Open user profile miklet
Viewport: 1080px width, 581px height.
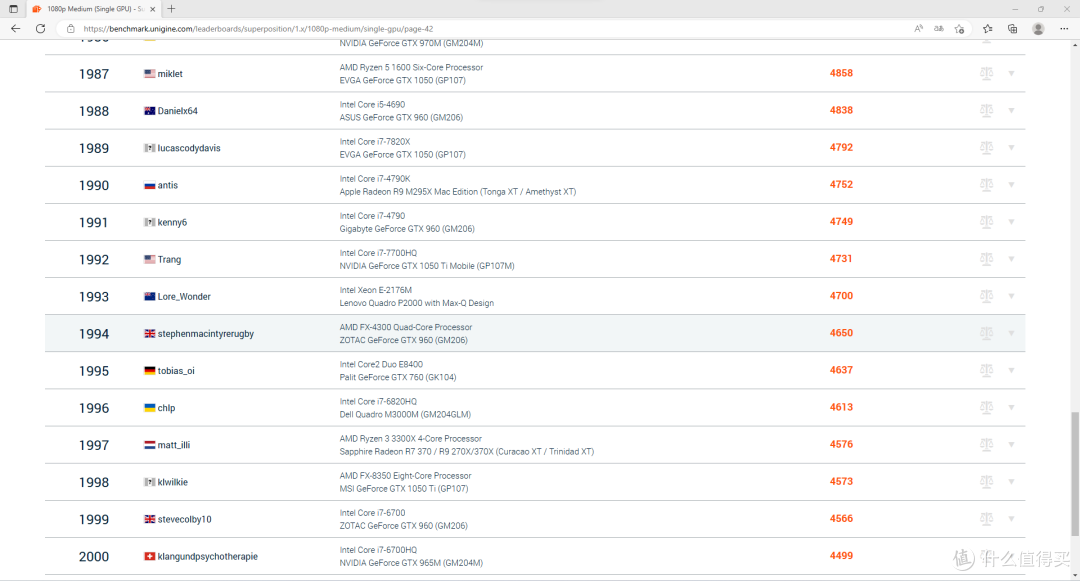[170, 74]
